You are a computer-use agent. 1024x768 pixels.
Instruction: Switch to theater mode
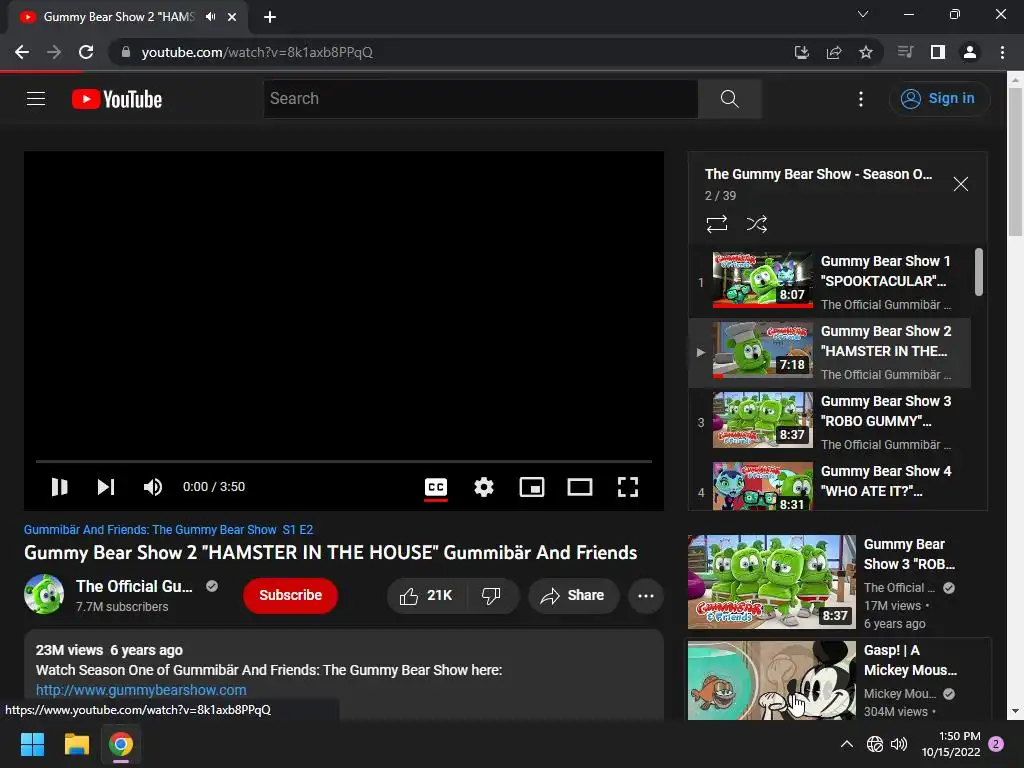tap(579, 487)
